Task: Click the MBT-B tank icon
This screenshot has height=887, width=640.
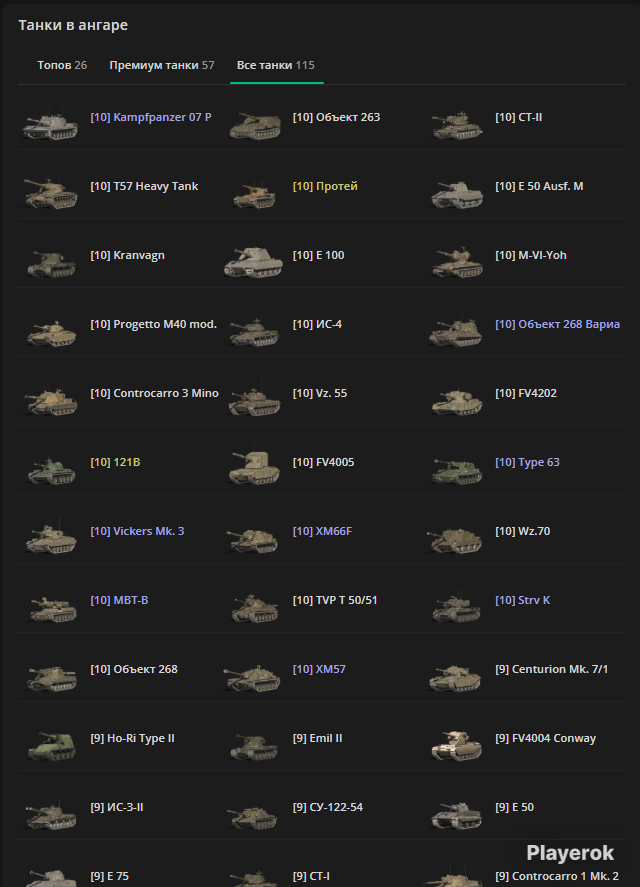Action: [x=52, y=609]
